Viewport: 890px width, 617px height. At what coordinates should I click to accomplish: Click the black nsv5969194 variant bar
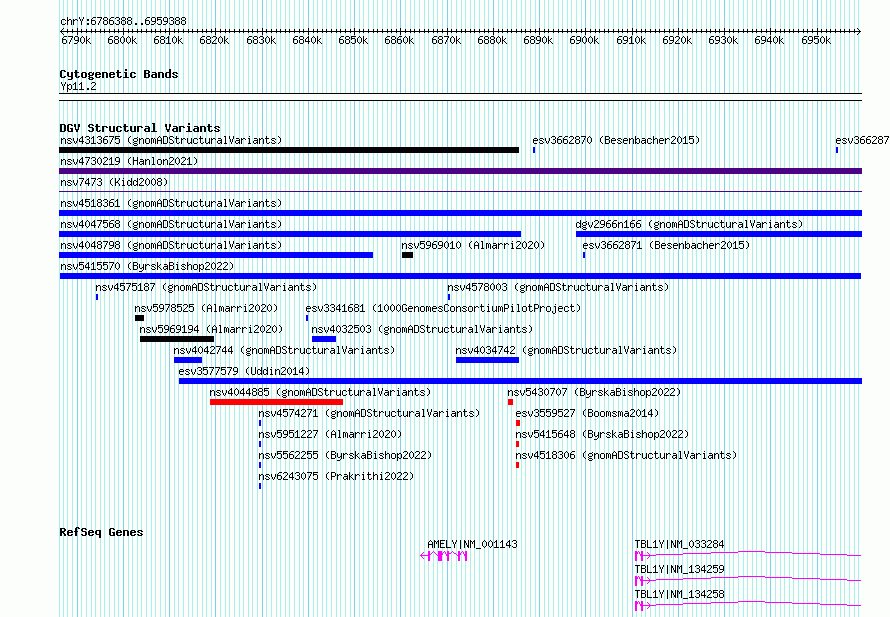click(x=177, y=339)
